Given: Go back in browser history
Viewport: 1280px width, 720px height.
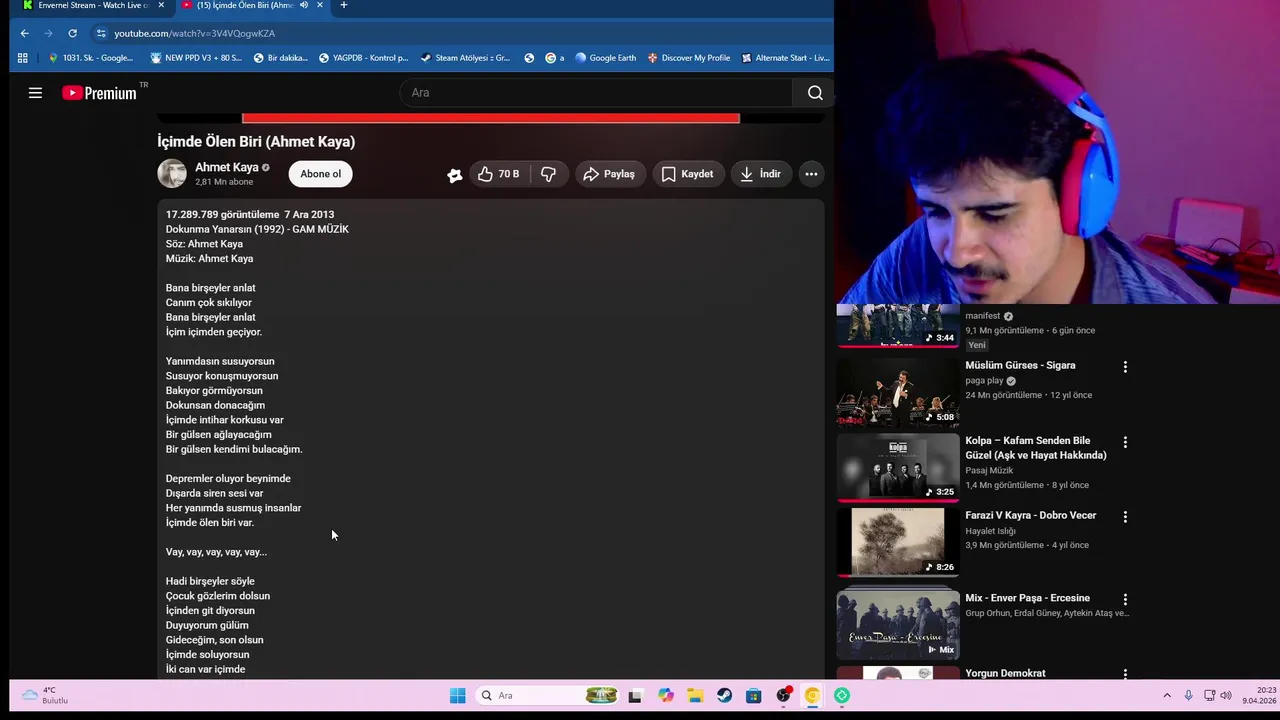Looking at the screenshot, I should coord(25,33).
